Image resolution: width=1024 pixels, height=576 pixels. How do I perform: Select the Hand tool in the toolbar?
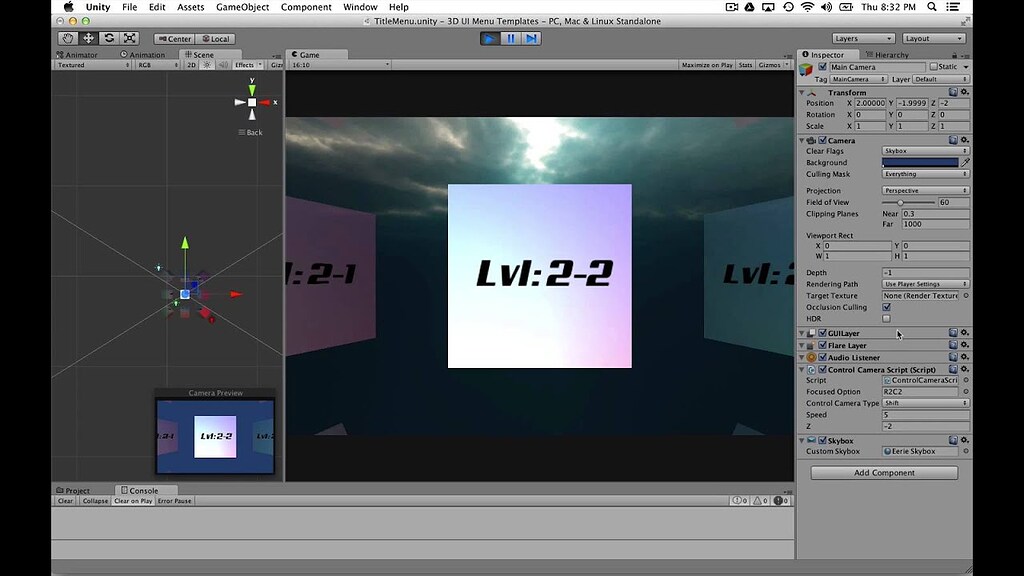[67, 38]
